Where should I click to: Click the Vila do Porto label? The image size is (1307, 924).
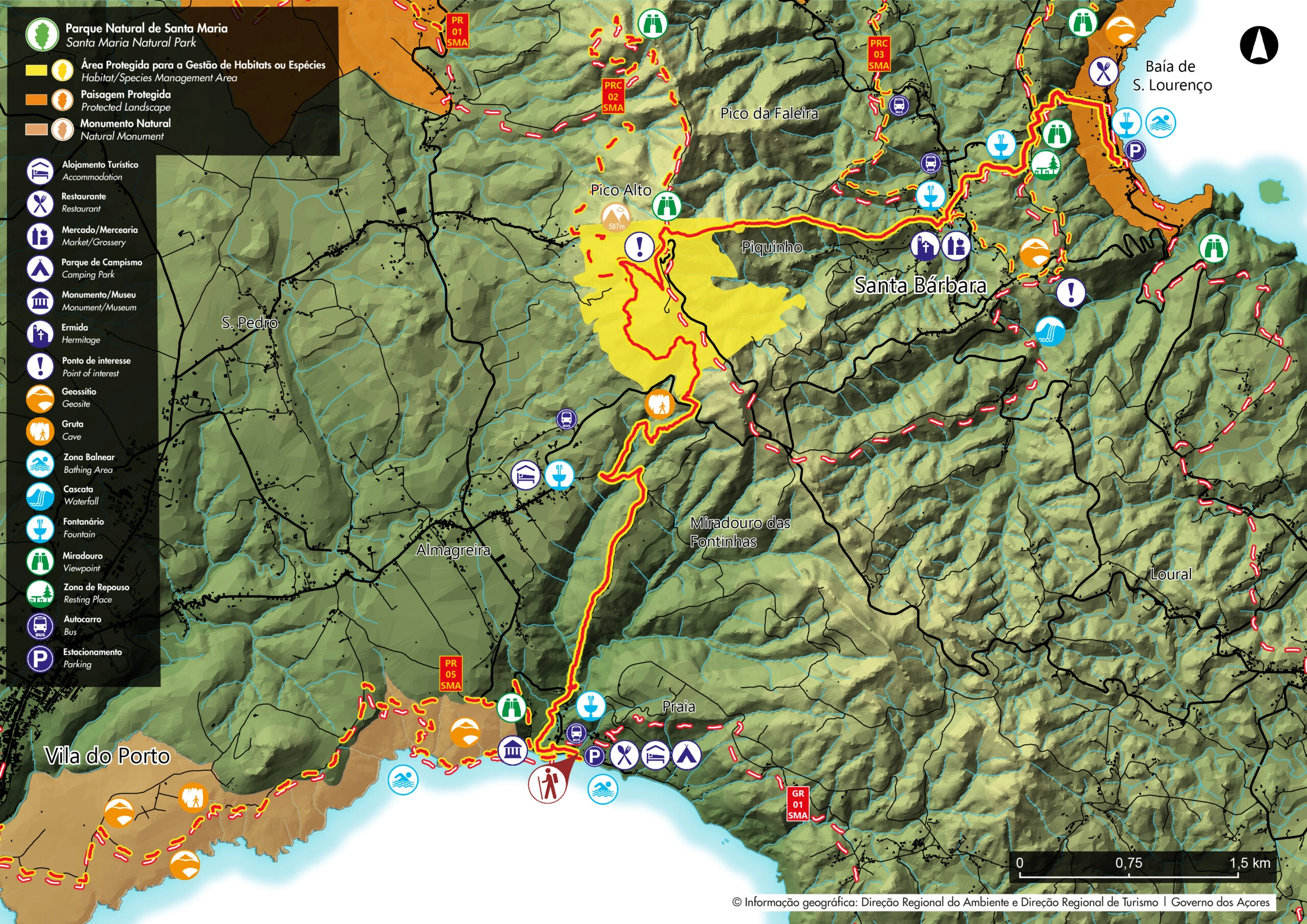click(107, 756)
